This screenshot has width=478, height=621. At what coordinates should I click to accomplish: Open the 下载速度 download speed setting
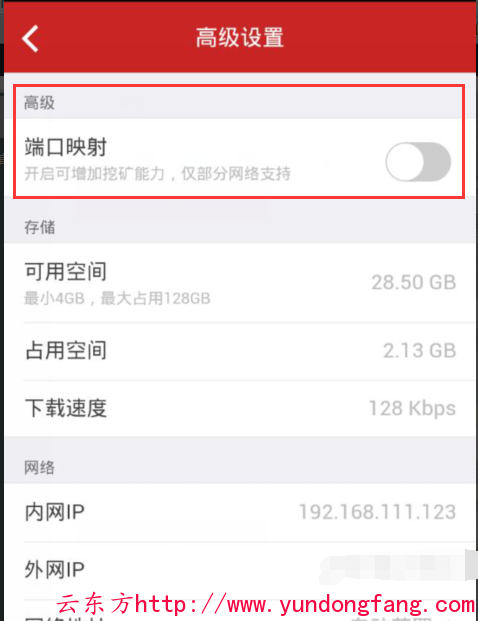pos(240,408)
